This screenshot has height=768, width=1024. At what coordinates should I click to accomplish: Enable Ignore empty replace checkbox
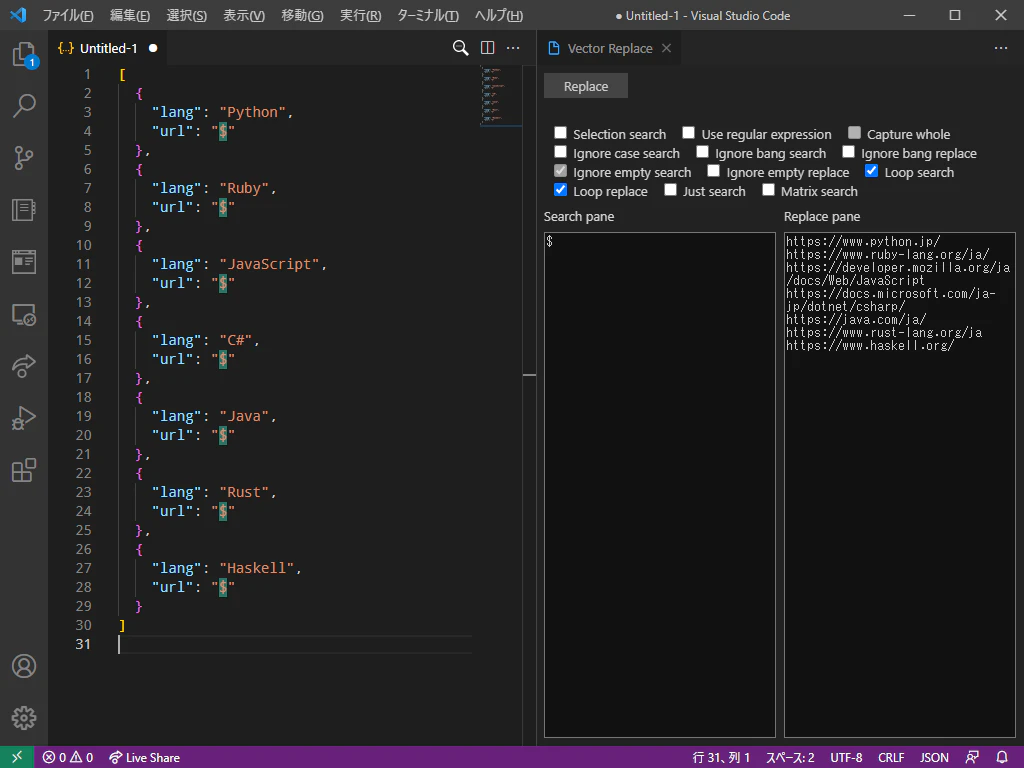pyautogui.click(x=714, y=171)
